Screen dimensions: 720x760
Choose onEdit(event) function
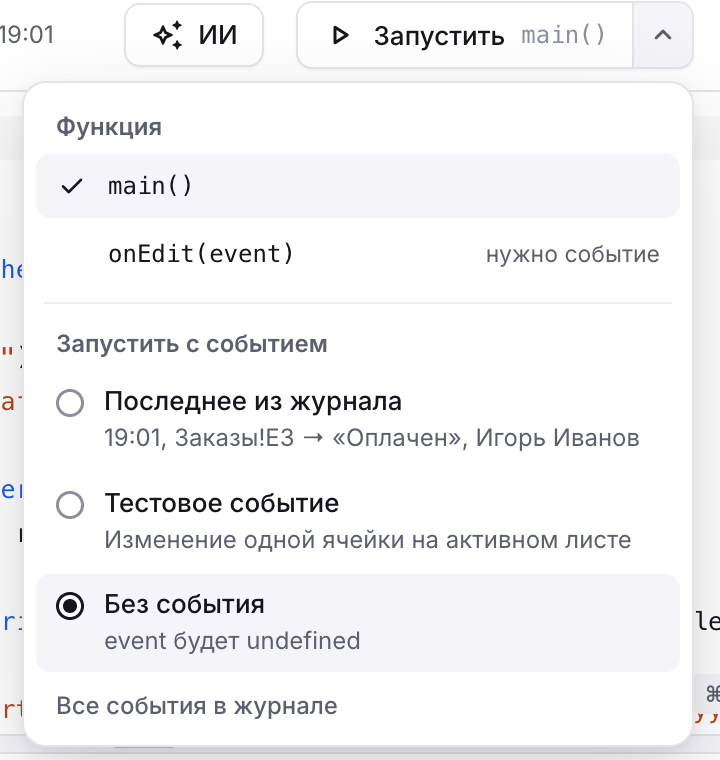(x=358, y=254)
